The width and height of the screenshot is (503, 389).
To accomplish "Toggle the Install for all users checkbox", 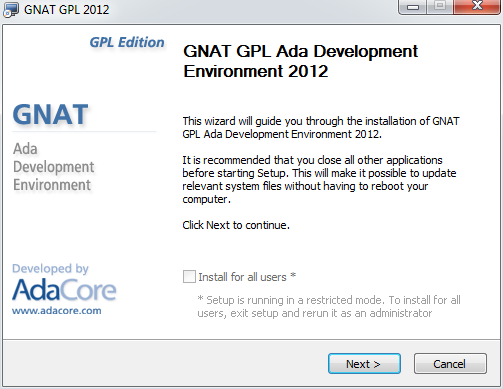I will click(189, 277).
